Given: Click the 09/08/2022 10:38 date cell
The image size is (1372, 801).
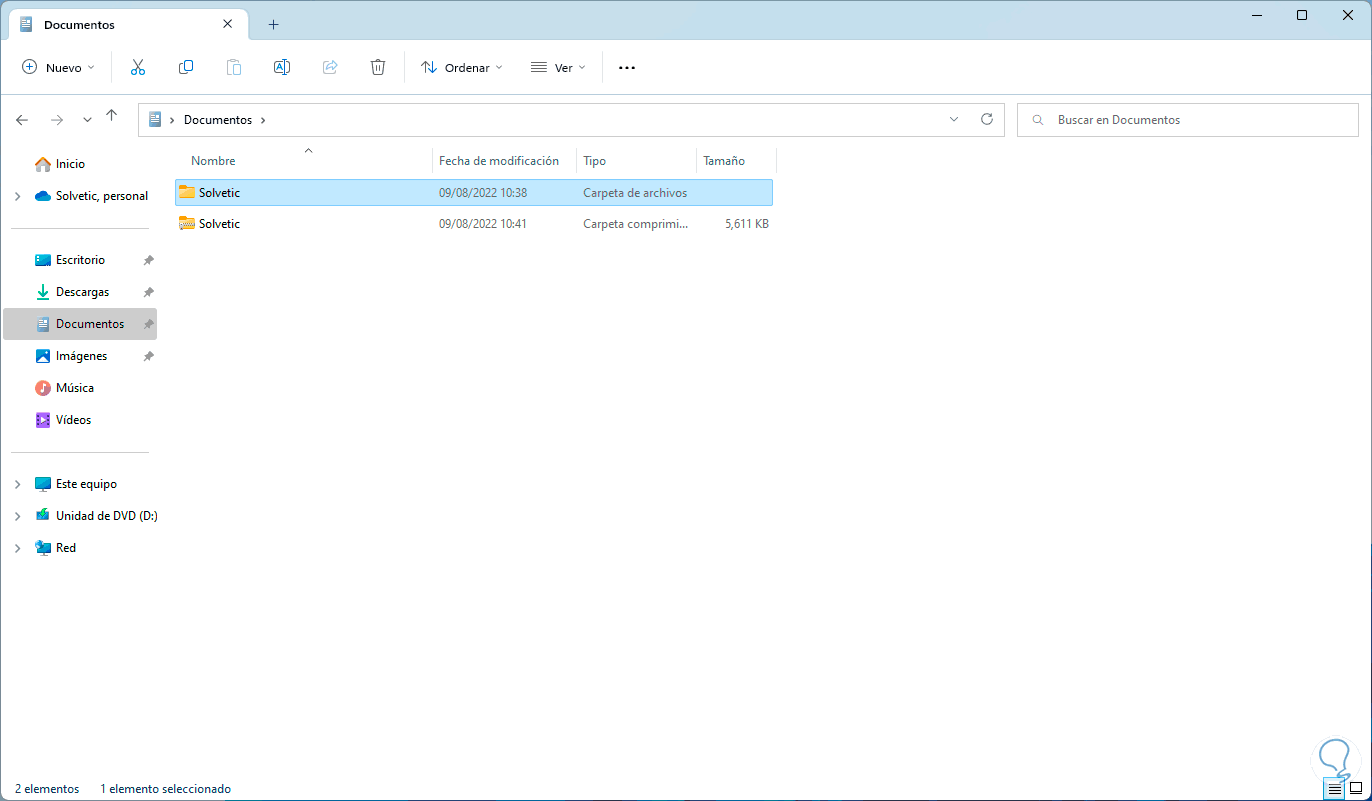Looking at the screenshot, I should 483,192.
